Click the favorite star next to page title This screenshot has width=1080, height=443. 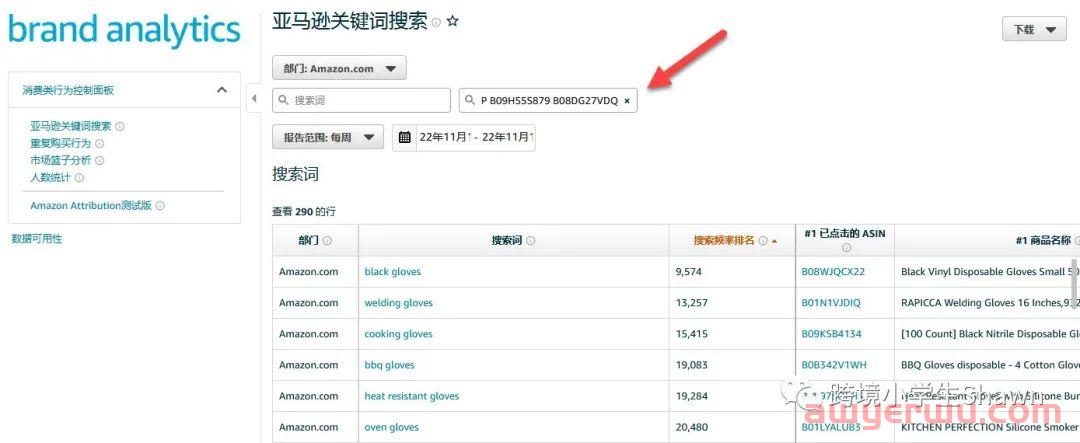click(453, 21)
